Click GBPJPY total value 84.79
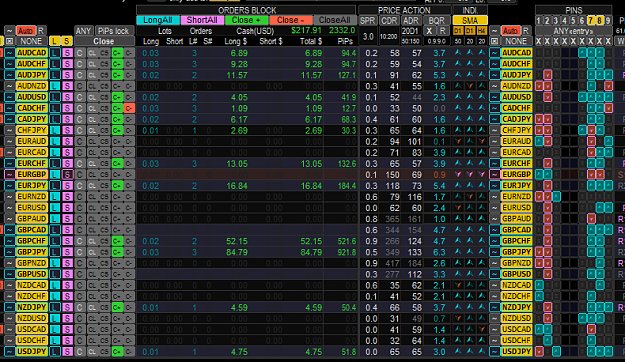The width and height of the screenshot is (625, 362). [311, 252]
